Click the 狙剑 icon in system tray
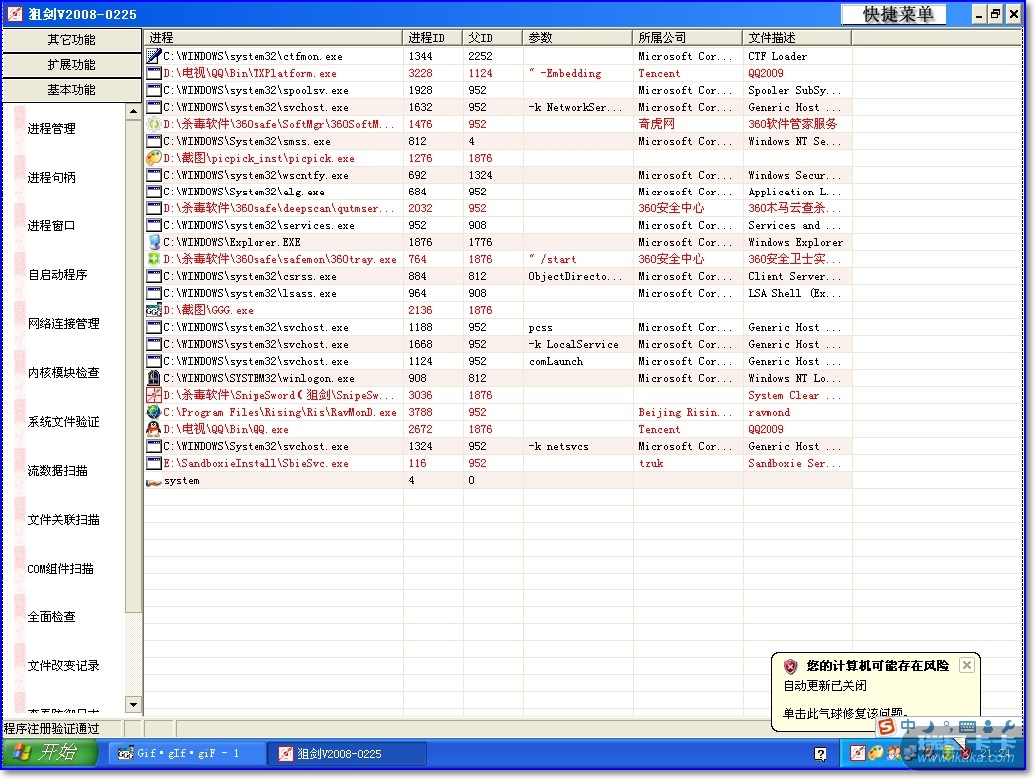 click(857, 753)
